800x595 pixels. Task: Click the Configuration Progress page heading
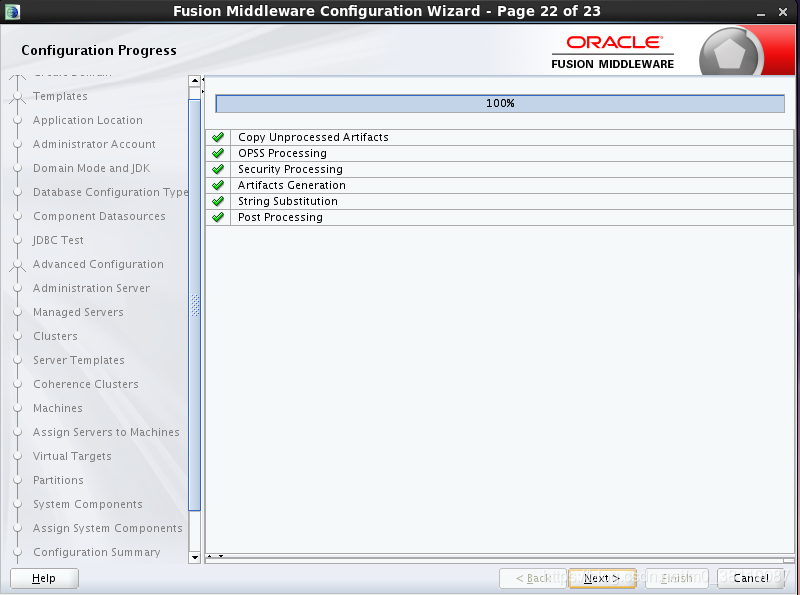click(99, 51)
